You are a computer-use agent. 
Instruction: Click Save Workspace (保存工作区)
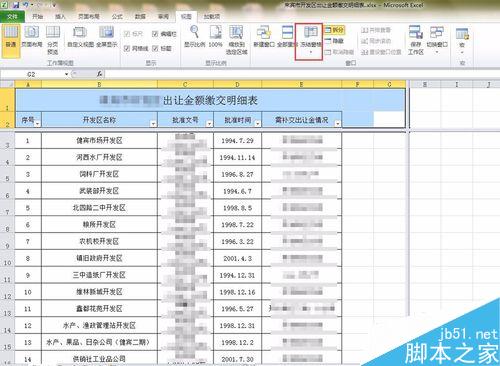coord(416,40)
